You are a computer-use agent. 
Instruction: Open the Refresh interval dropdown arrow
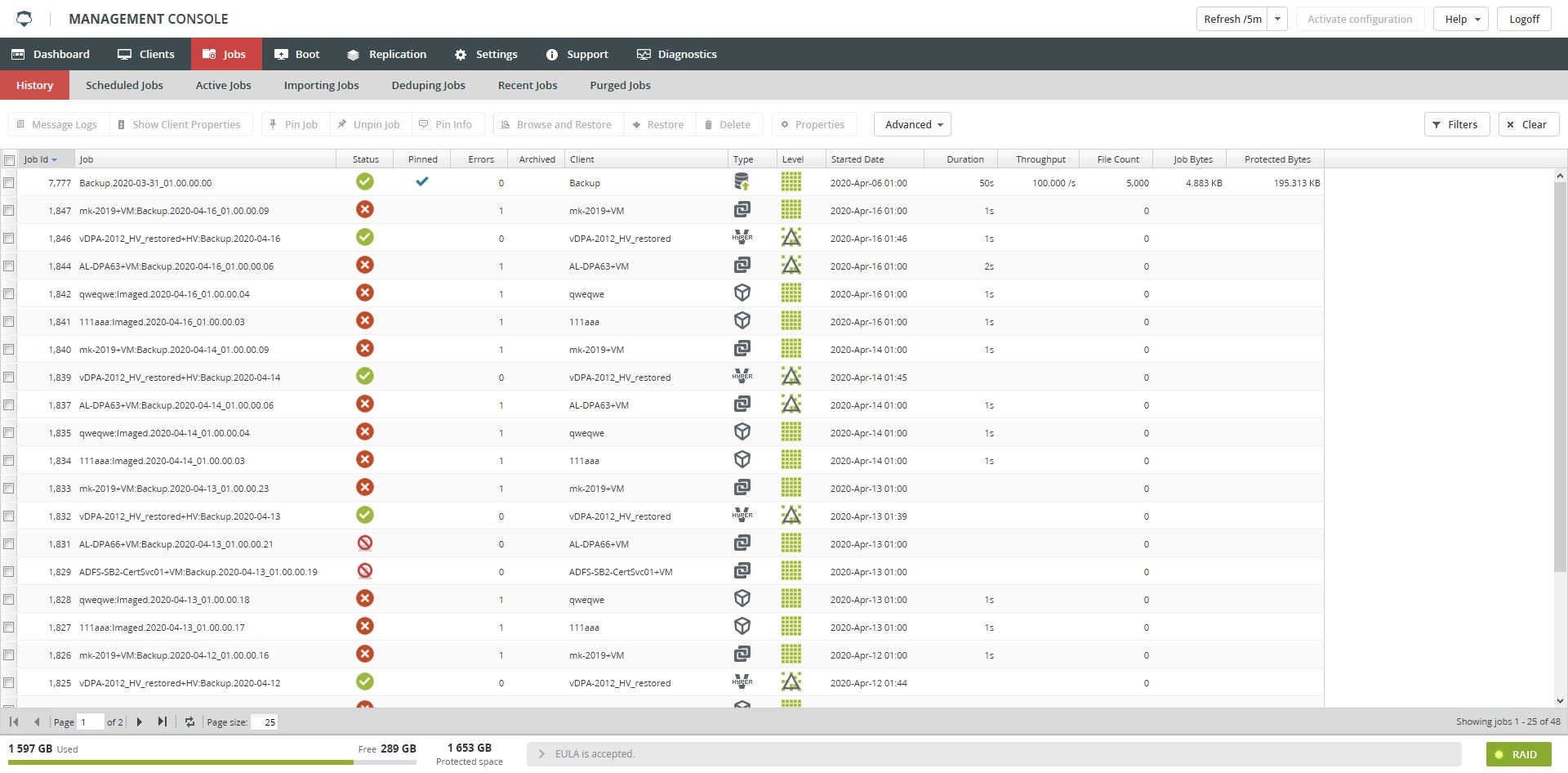[1277, 19]
